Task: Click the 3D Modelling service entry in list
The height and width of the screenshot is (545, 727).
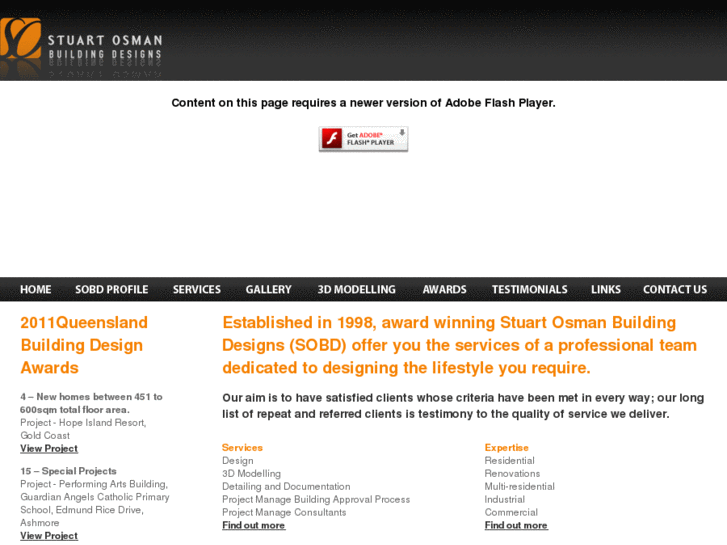Action: coord(251,474)
